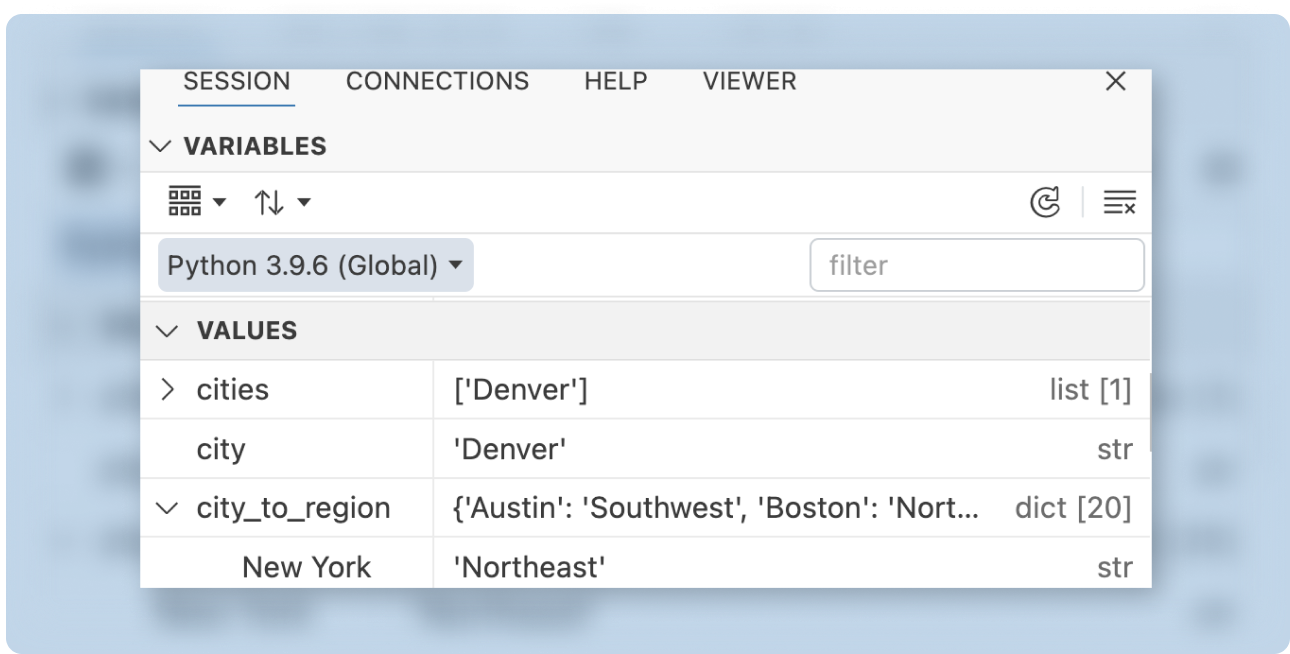Select the New York entry
Viewport: 1290px width, 654px height.
306,567
